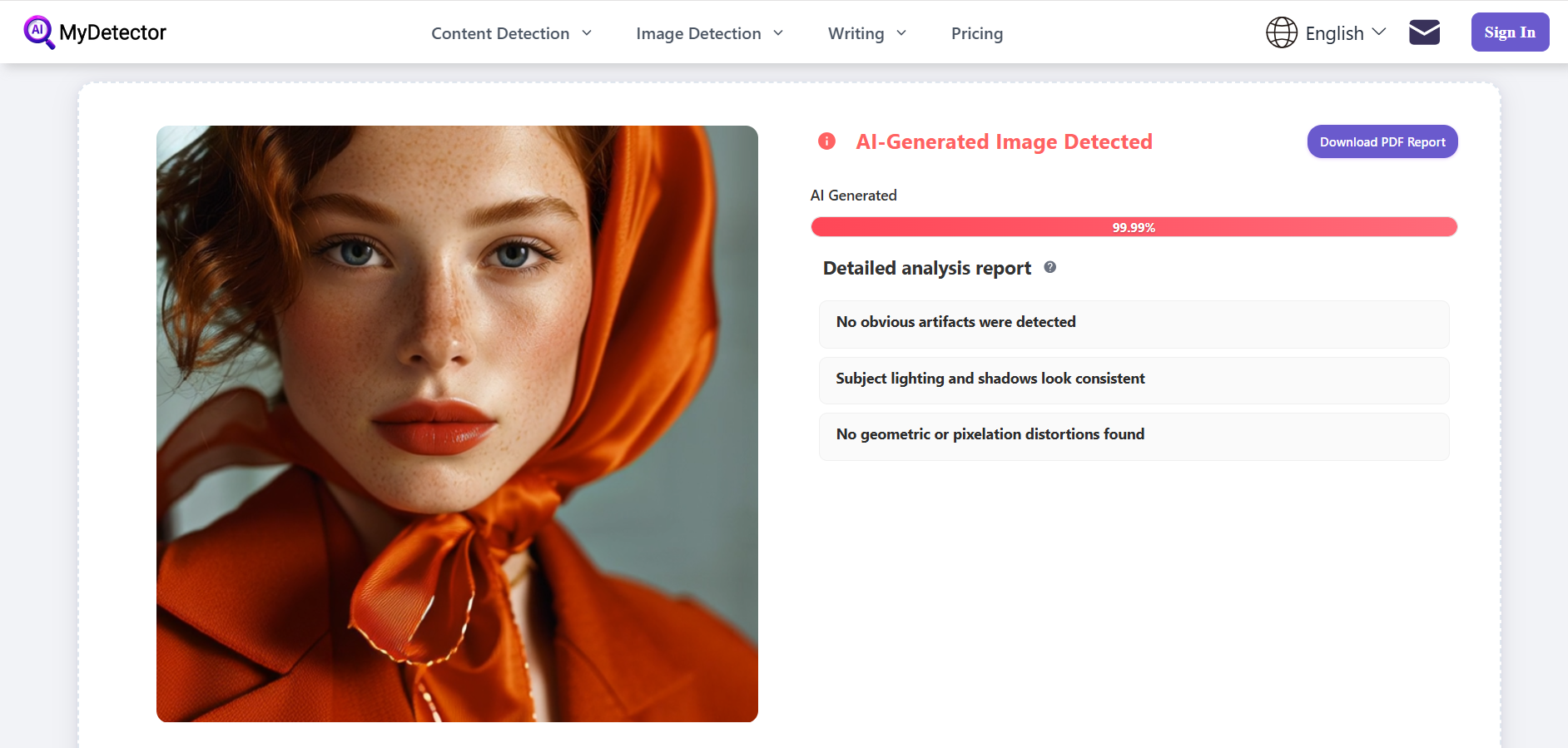Viewport: 1568px width, 748px height.
Task: Open the Content Detection menu
Action: (499, 33)
